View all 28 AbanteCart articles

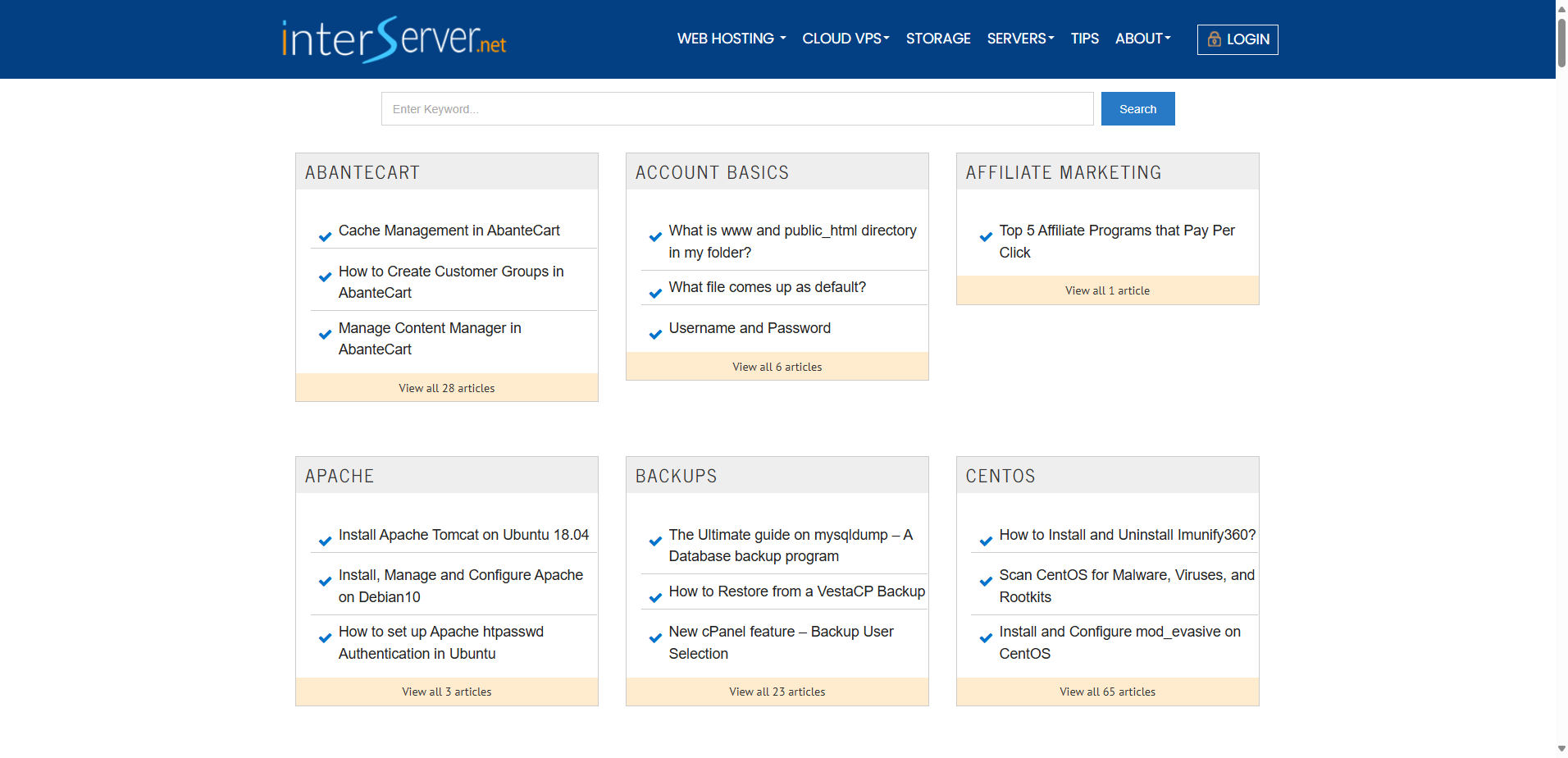447,388
